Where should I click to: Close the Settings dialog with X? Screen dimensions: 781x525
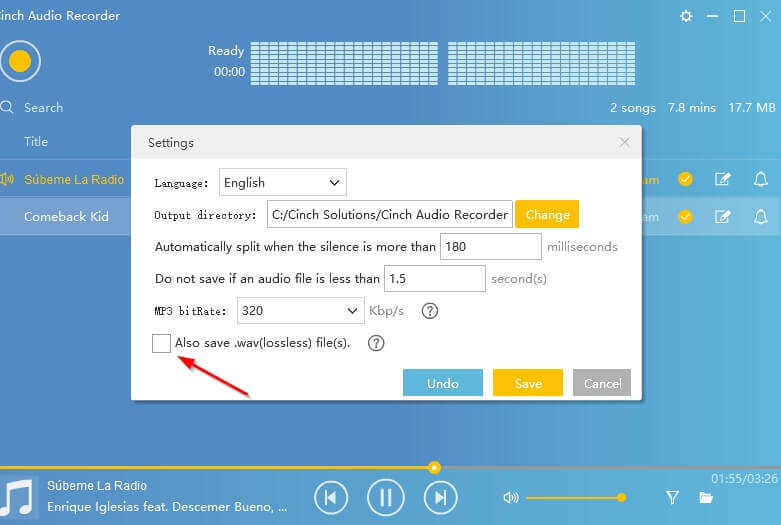[624, 142]
